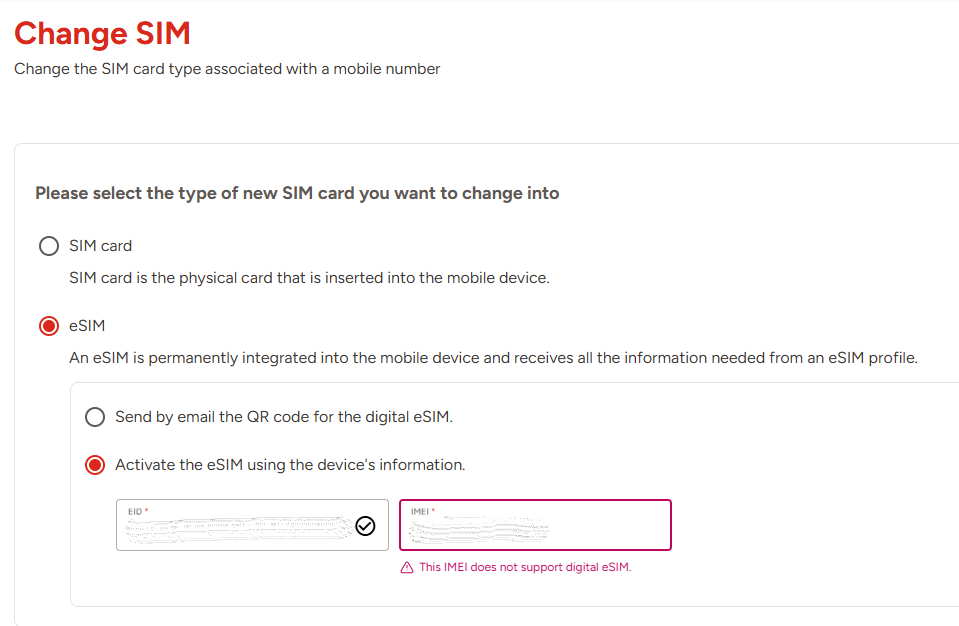Click the EID validation checkmark icon
Image resolution: width=959 pixels, height=626 pixels.
[365, 526]
